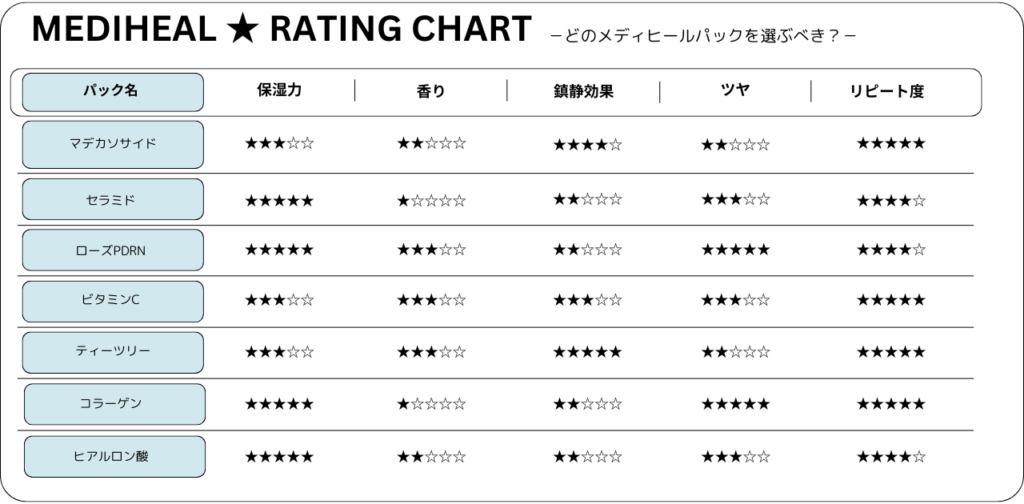Click the コラーゲン pack label

[114, 404]
